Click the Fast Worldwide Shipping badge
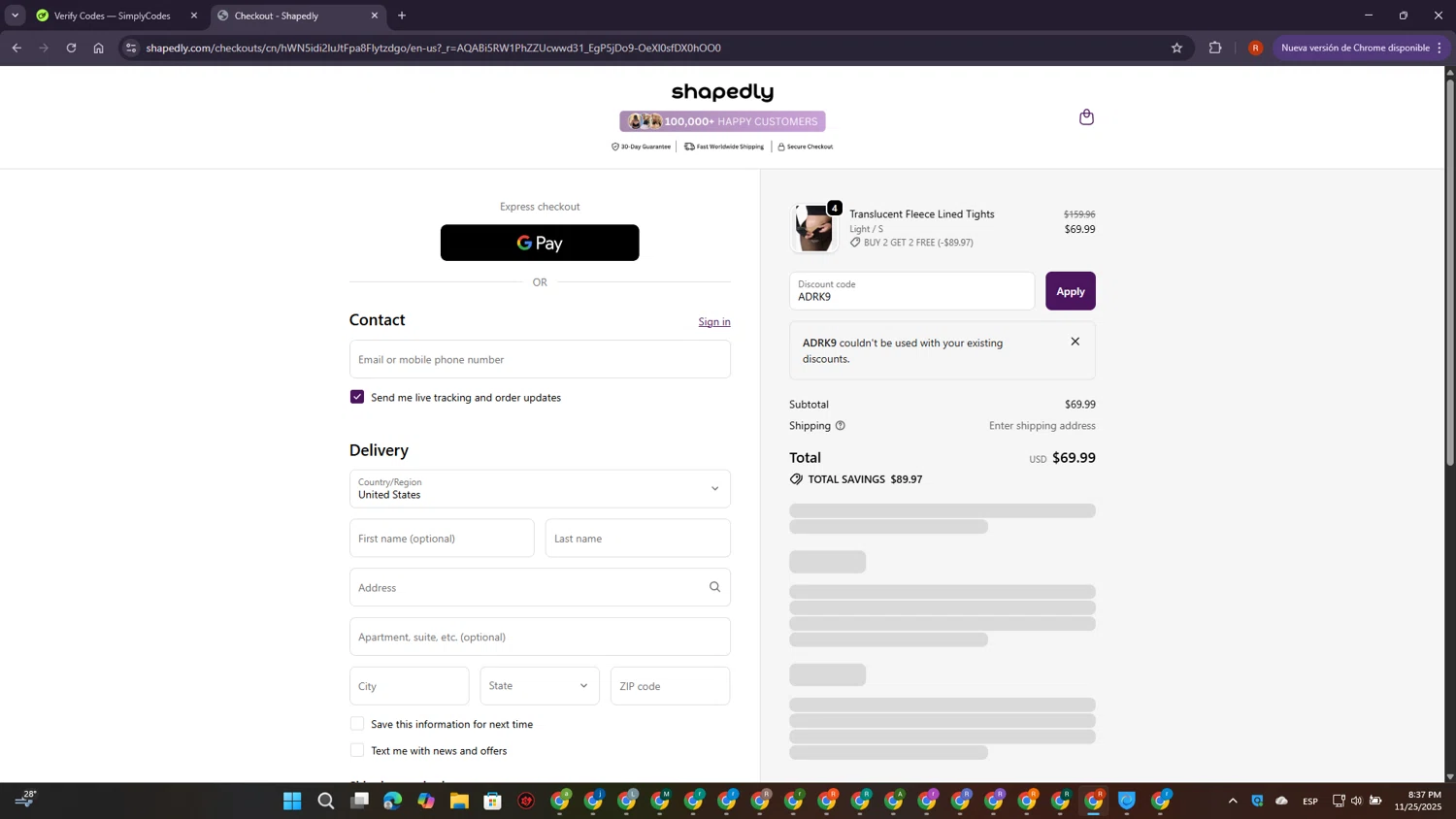 click(x=724, y=147)
